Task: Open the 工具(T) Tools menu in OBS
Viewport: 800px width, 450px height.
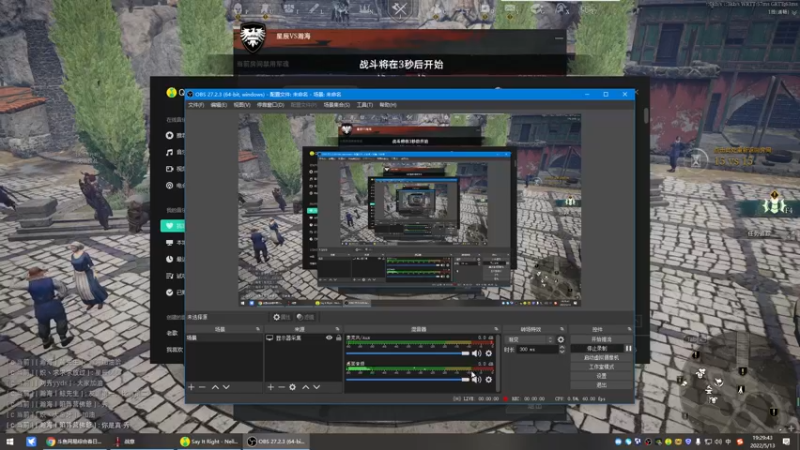Action: tap(364, 105)
